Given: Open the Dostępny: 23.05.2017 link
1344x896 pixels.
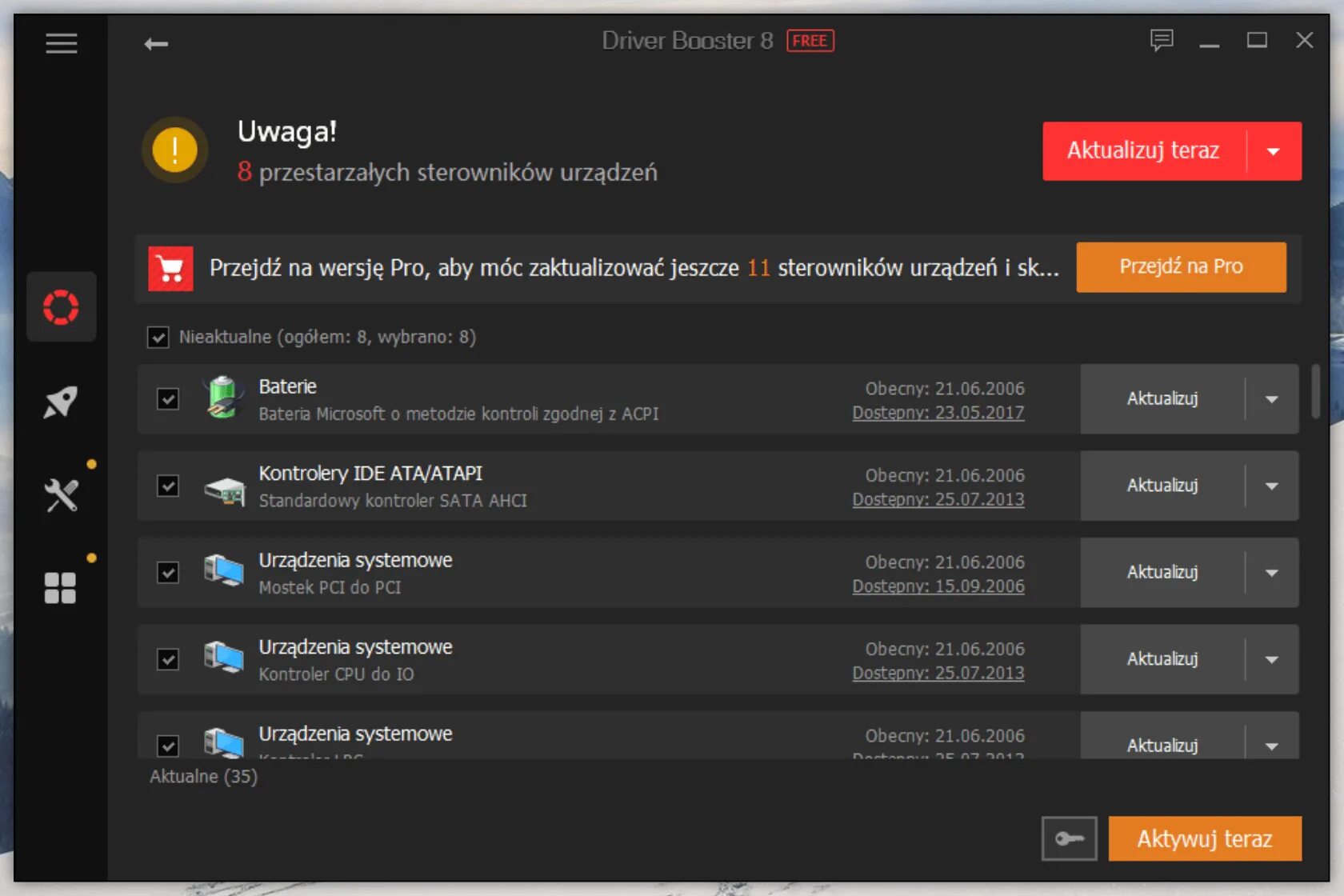Looking at the screenshot, I should tap(938, 413).
